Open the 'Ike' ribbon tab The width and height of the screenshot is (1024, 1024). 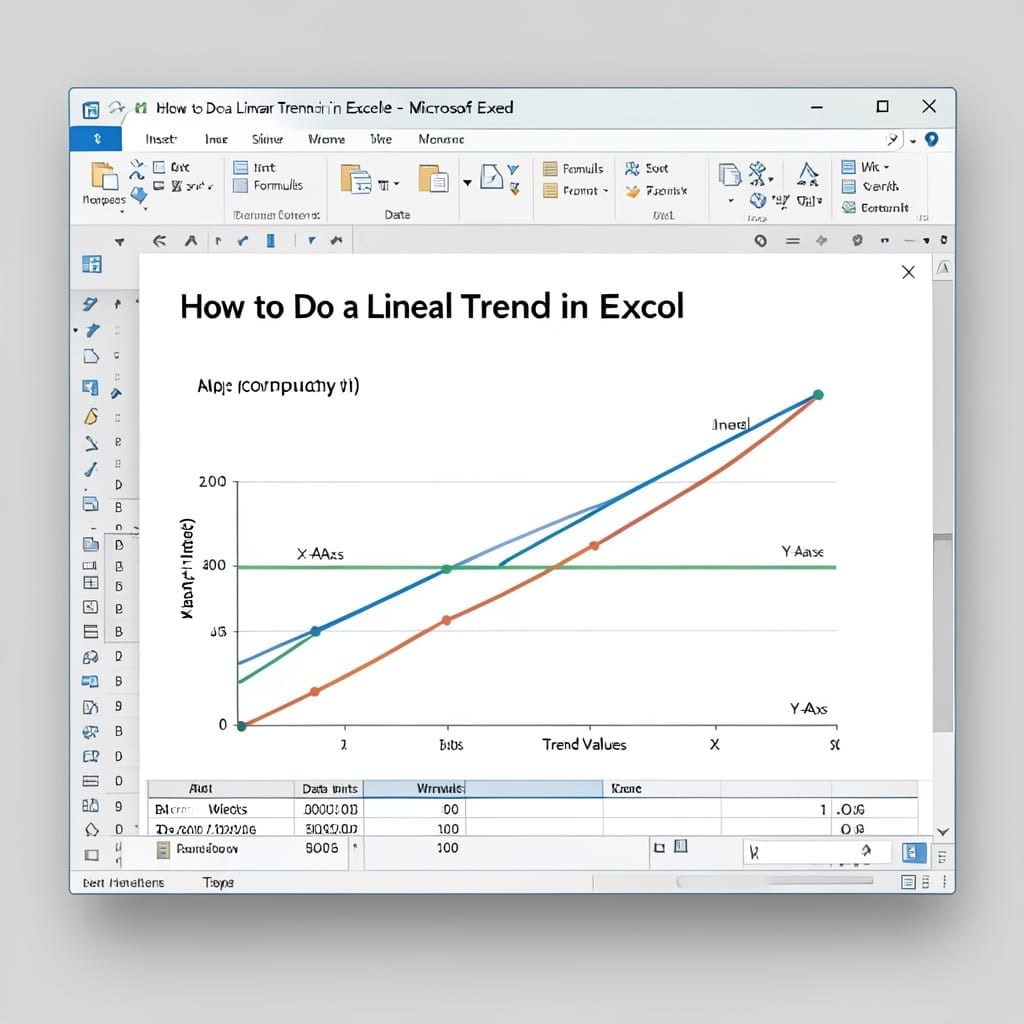tap(381, 139)
